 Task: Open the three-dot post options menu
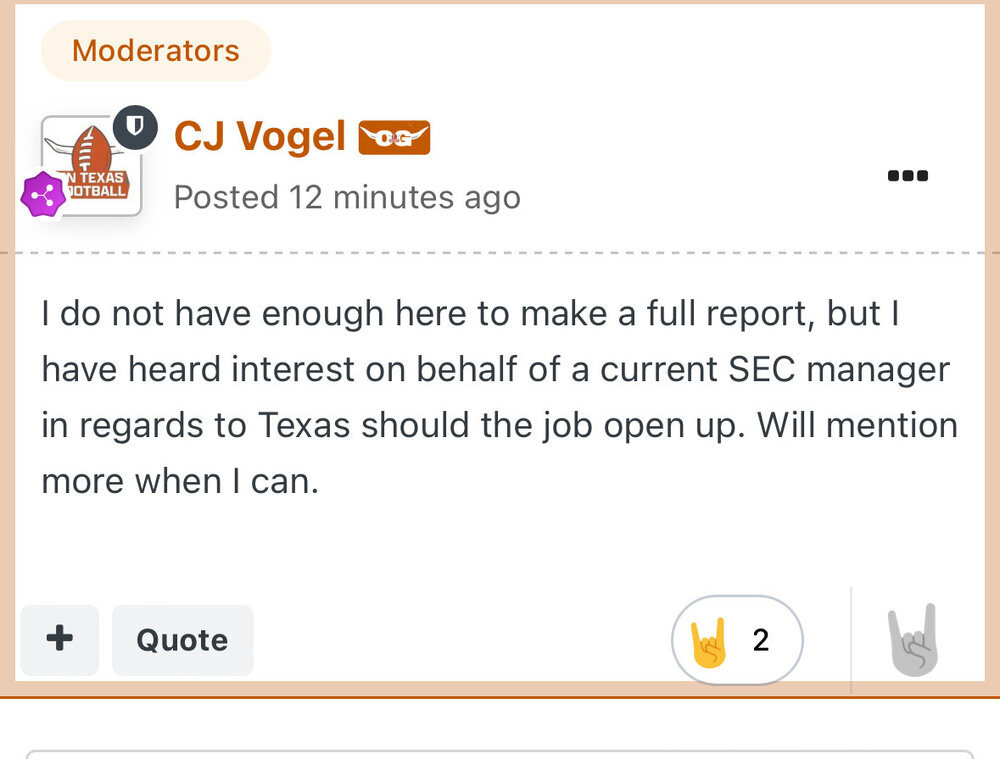(908, 176)
